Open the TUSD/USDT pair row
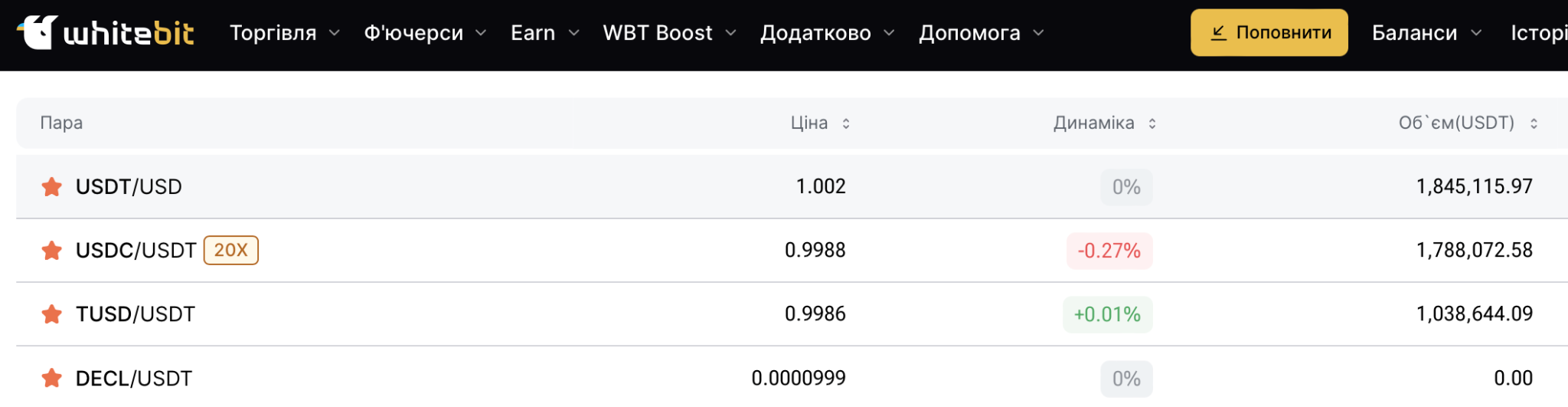The width and height of the screenshot is (1568, 407). coord(136,314)
